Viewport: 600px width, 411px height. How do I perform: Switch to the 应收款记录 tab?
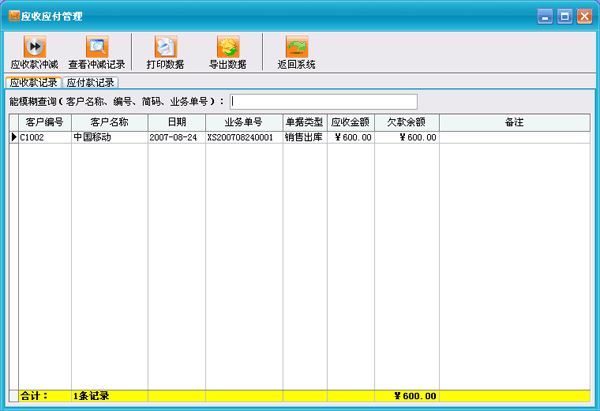34,82
